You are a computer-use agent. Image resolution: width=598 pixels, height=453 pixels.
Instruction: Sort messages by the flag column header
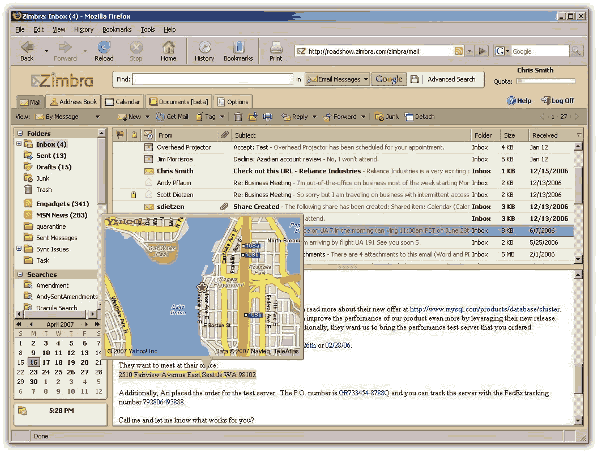pyautogui.click(x=120, y=135)
